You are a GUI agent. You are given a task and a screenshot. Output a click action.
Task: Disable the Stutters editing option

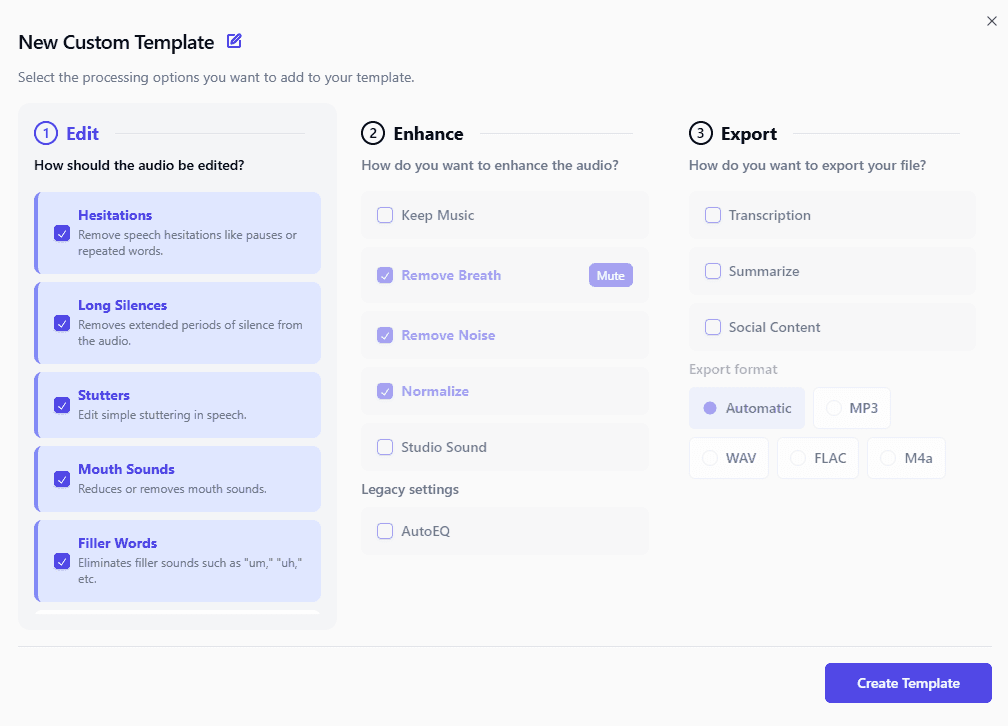coord(62,405)
